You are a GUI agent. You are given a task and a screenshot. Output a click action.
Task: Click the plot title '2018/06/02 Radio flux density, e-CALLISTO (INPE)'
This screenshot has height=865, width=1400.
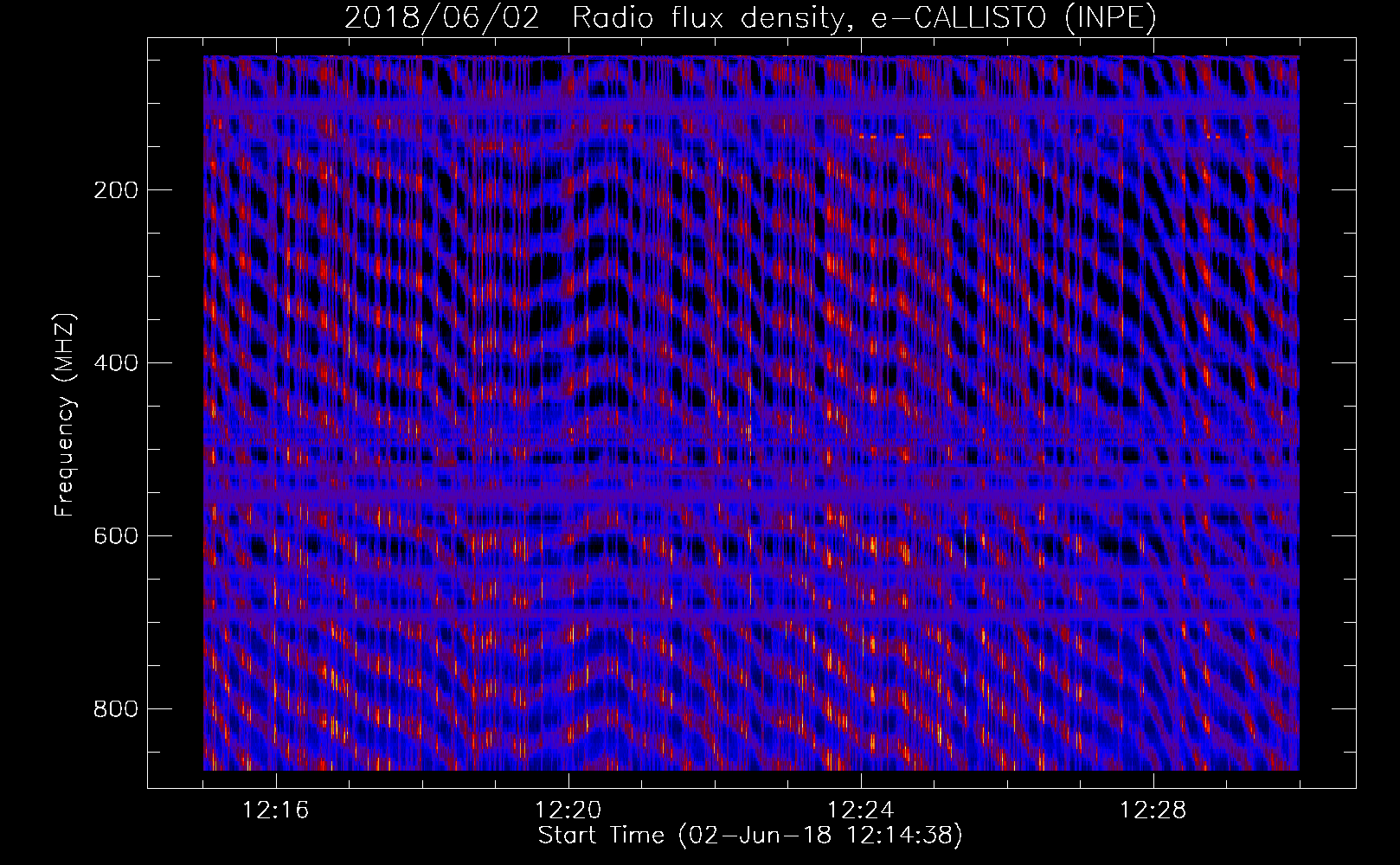click(750, 19)
